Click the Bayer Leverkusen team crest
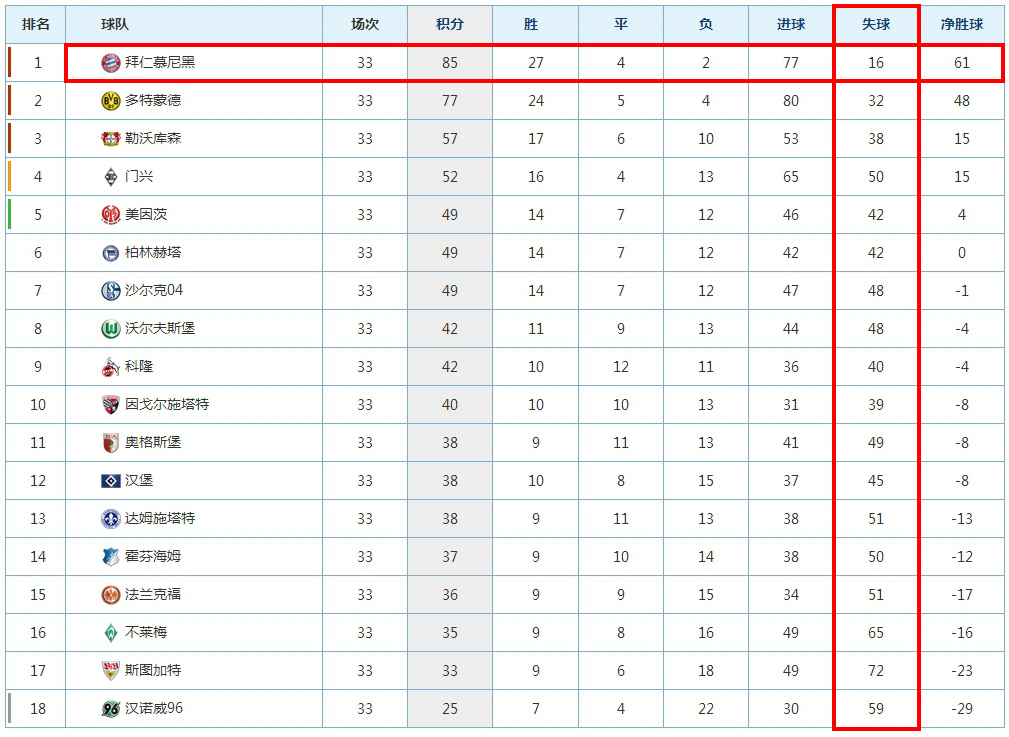Viewport: 1009px width, 737px height. 110,139
